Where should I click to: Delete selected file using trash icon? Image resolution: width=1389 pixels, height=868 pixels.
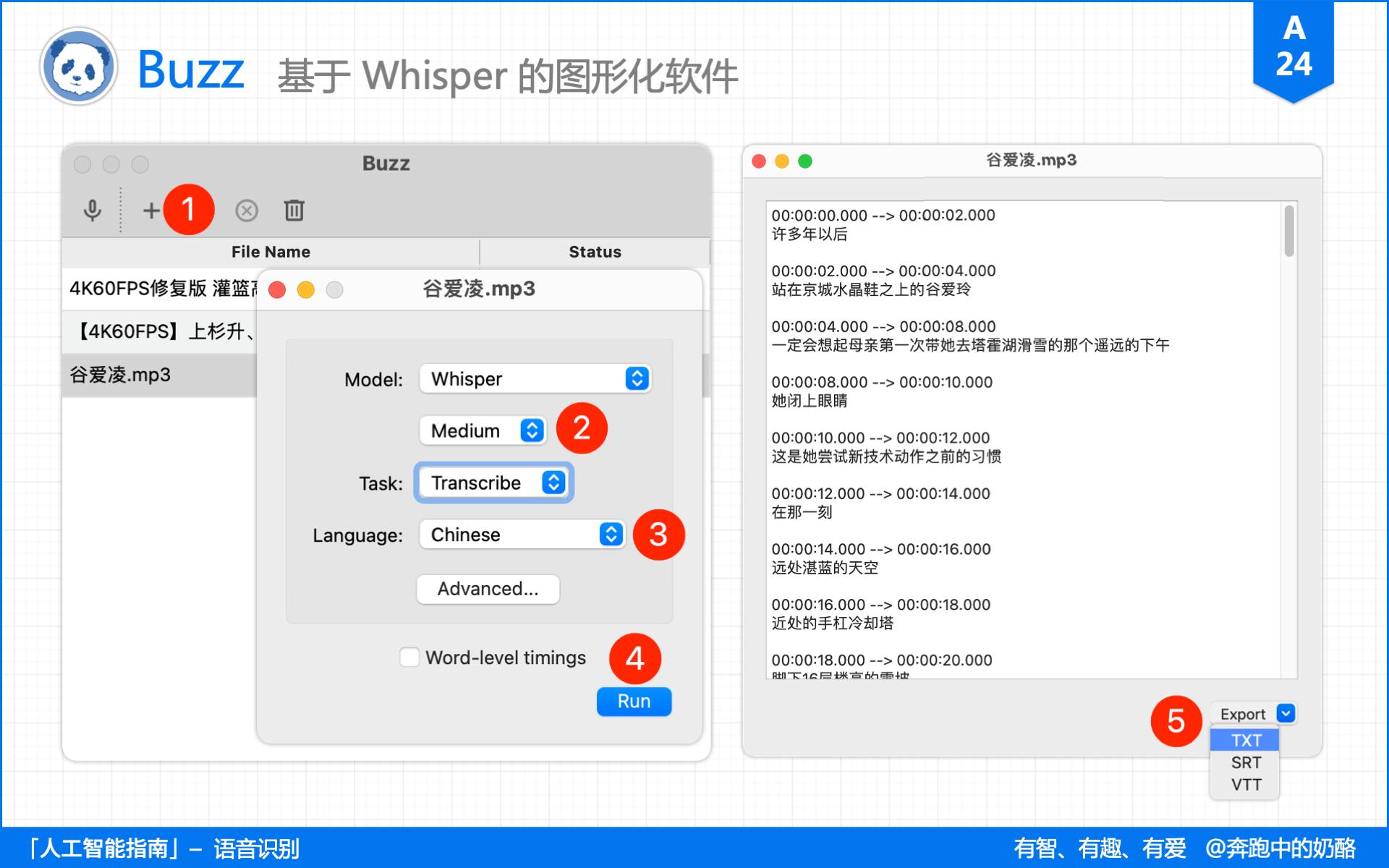click(x=294, y=210)
